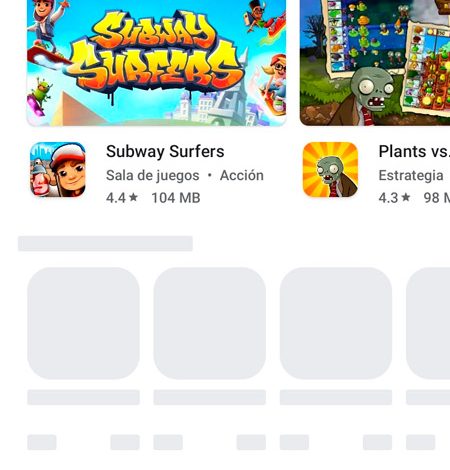Image resolution: width=450 pixels, height=470 pixels.
Task: Tap the partially visible fourth placeholder tile
Action: [x=428, y=323]
